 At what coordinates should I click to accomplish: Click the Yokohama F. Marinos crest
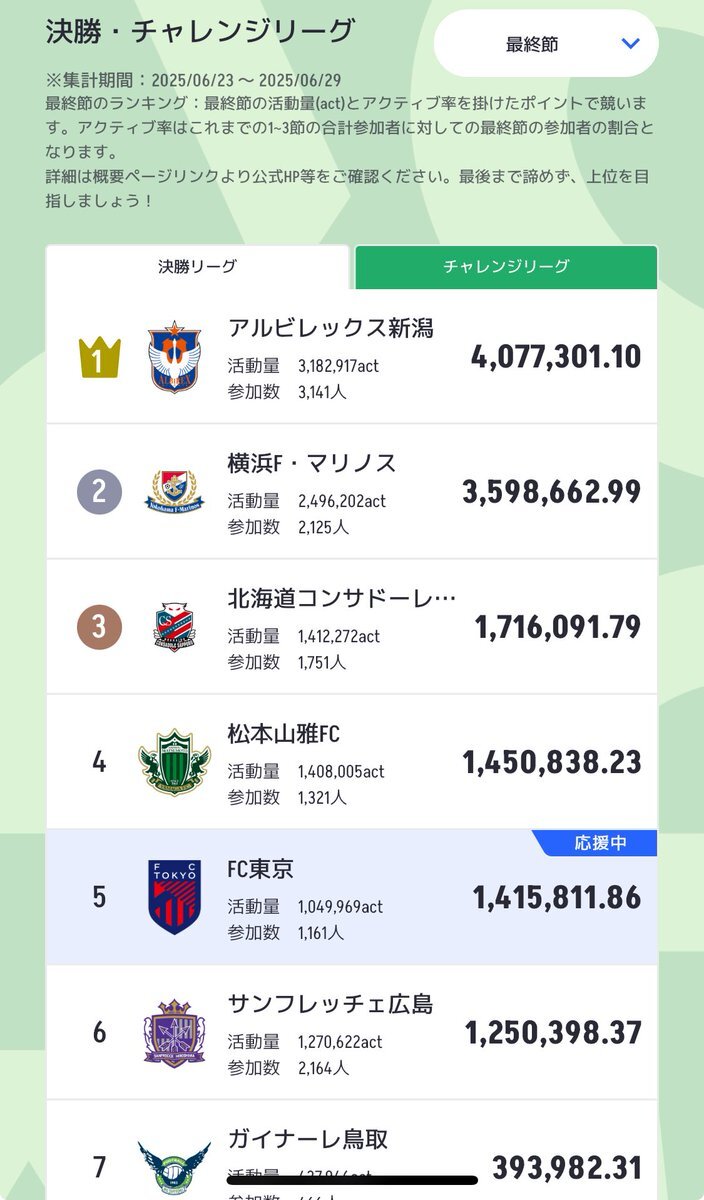click(174, 492)
